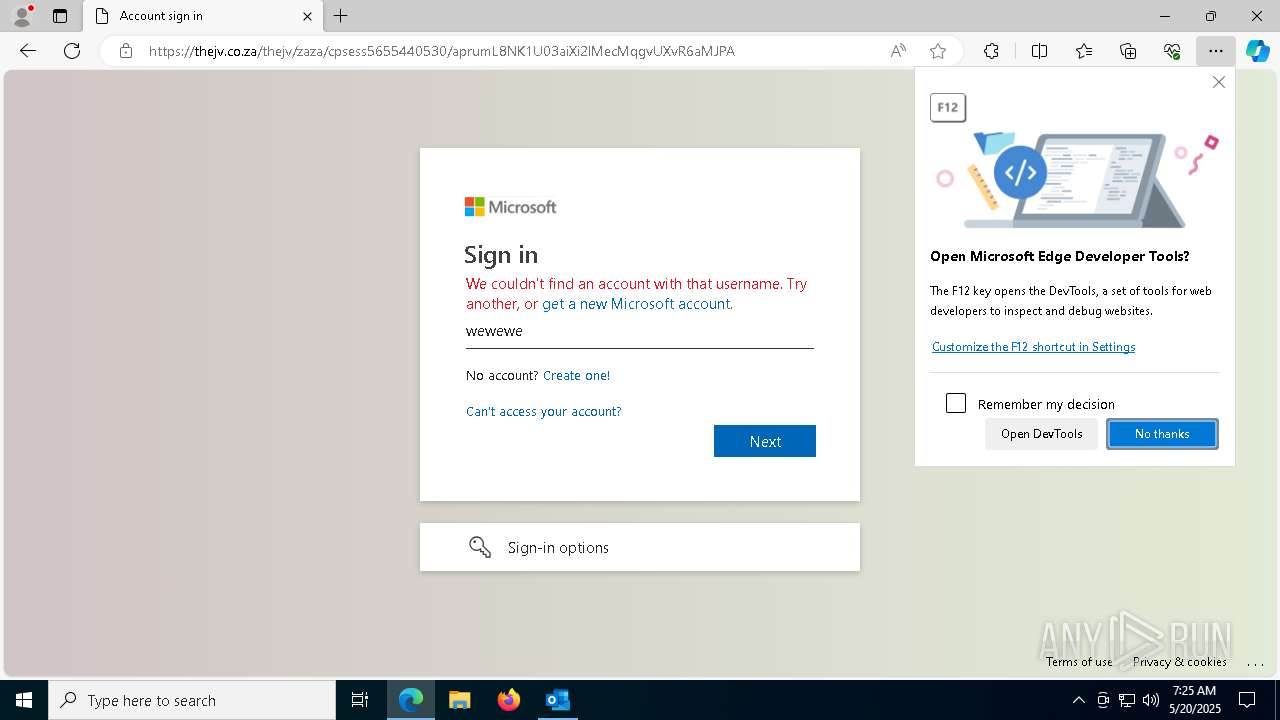This screenshot has width=1280, height=720.
Task: Open the network status tray icon
Action: [1127, 700]
